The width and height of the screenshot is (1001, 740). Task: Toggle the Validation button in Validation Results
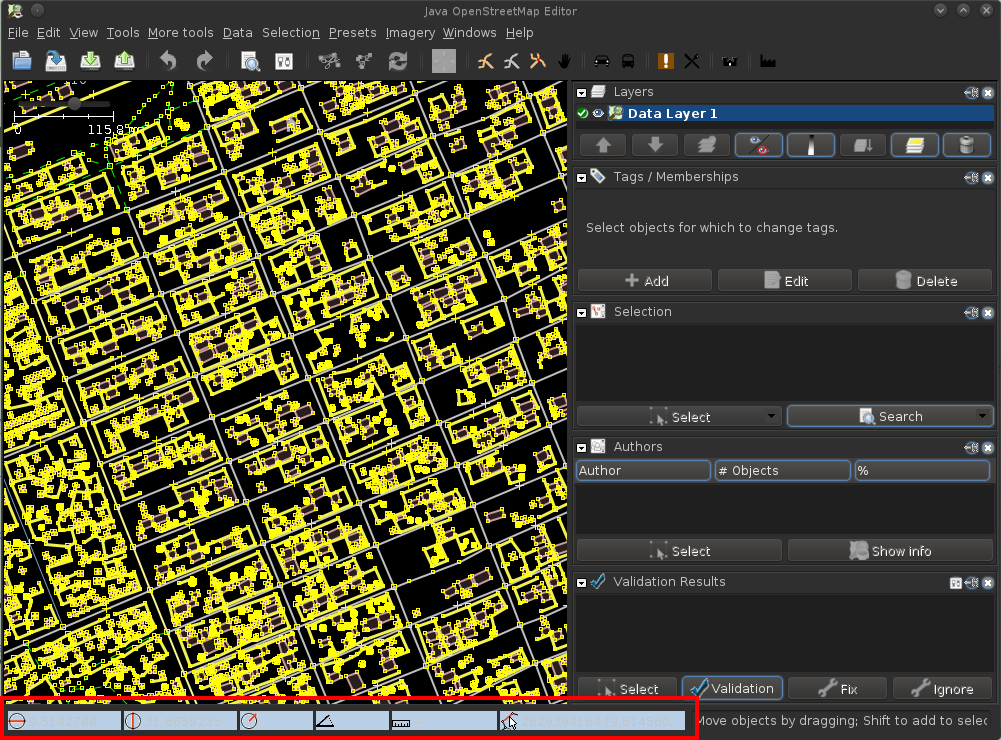coord(732,688)
